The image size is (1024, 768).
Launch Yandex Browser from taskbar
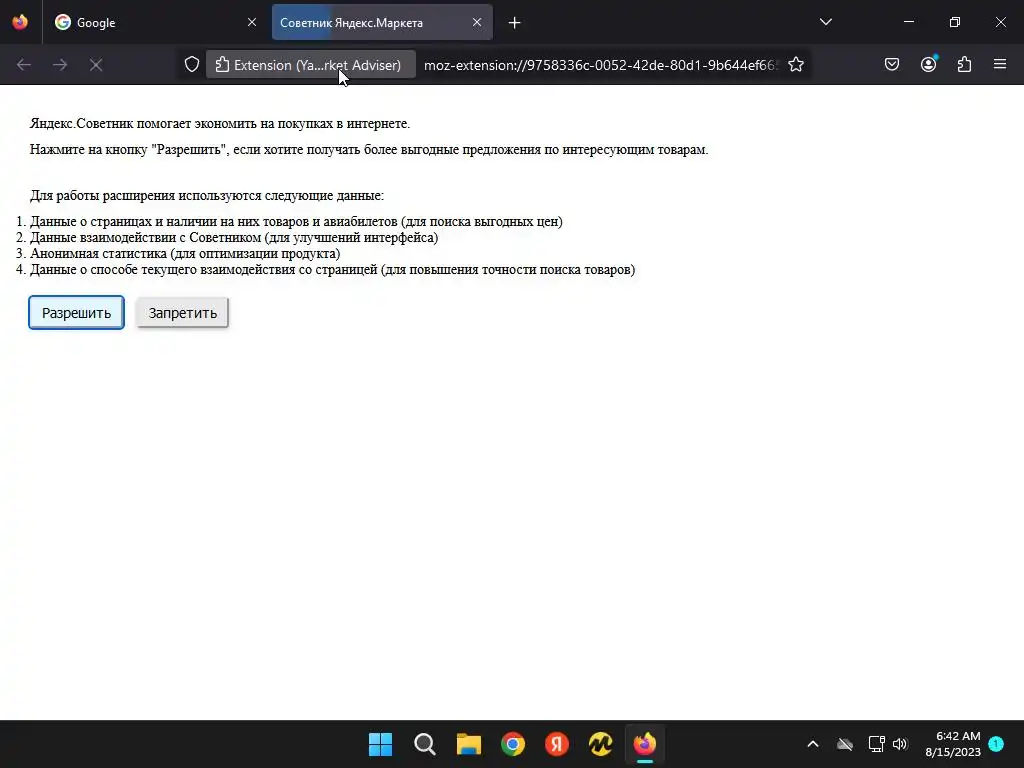pyautogui.click(x=556, y=744)
